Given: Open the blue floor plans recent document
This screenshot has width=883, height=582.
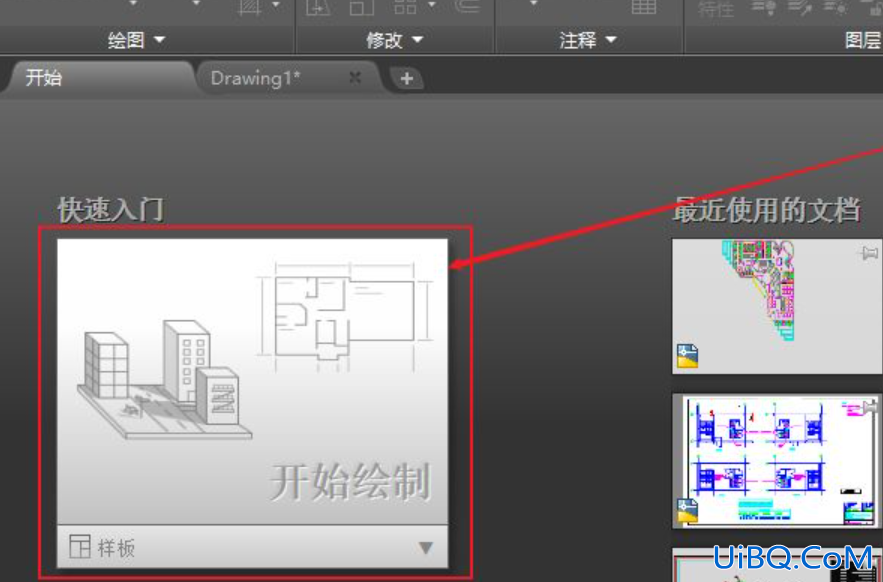Looking at the screenshot, I should tap(777, 461).
